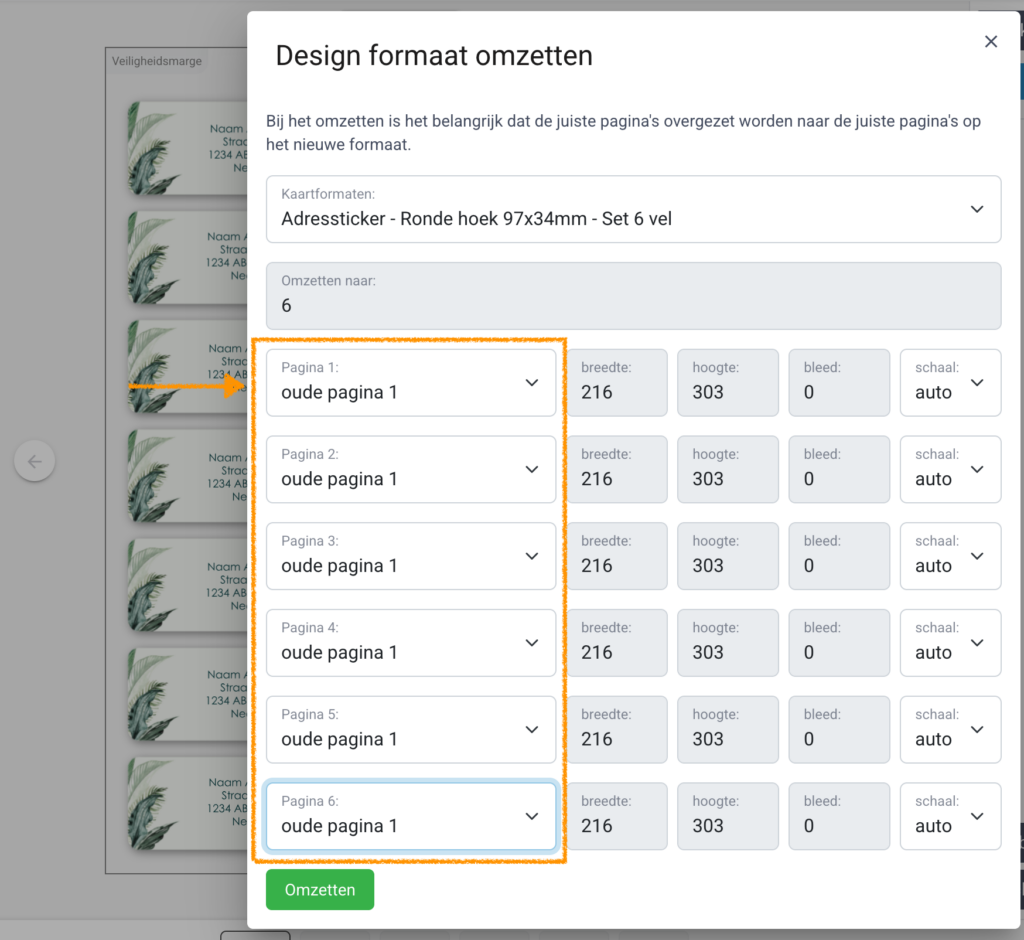This screenshot has width=1024, height=940.
Task: Open the focused Pagina 6 dropdown
Action: coord(411,816)
